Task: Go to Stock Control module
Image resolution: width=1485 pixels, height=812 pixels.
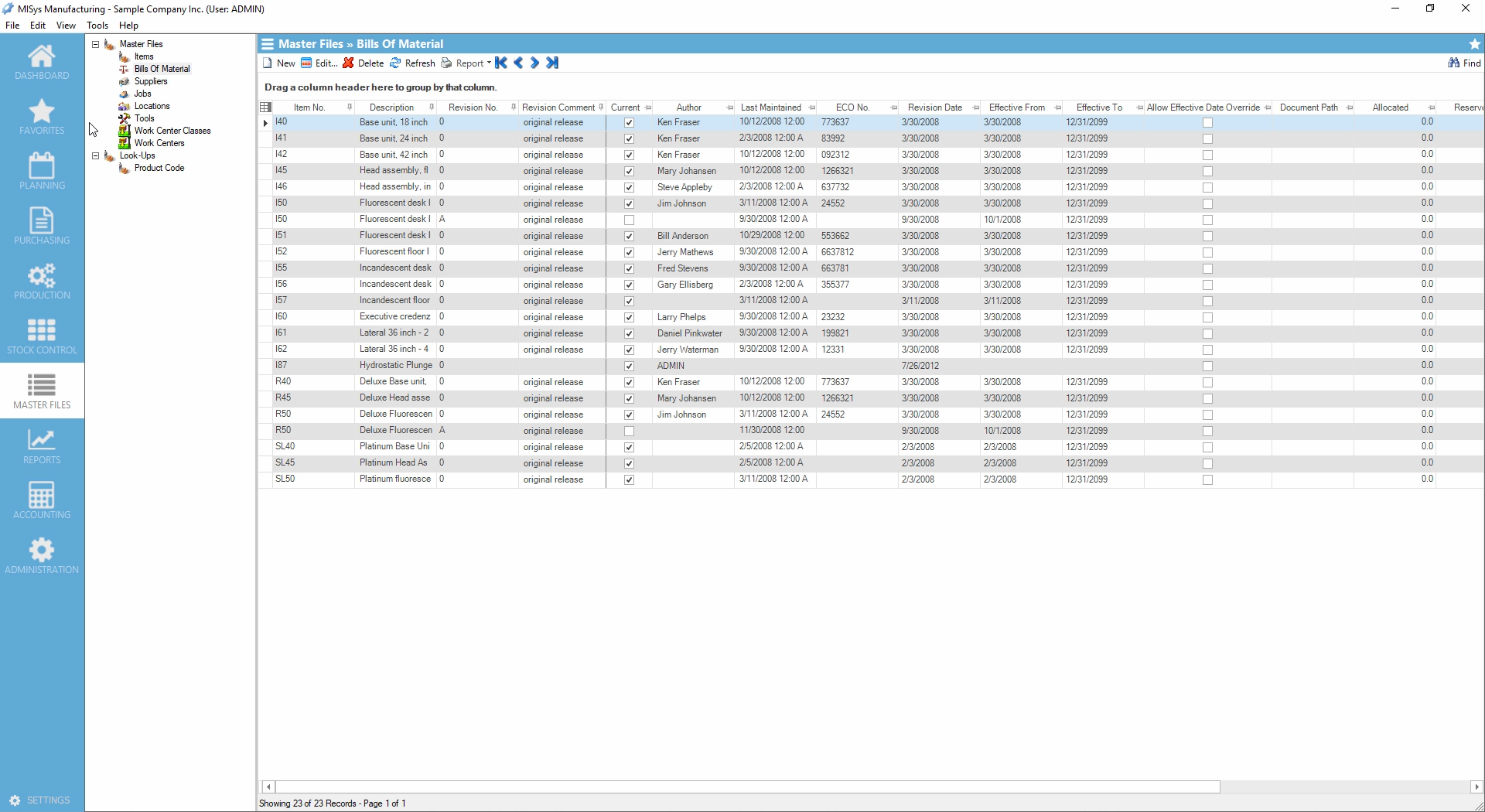Action: click(42, 336)
